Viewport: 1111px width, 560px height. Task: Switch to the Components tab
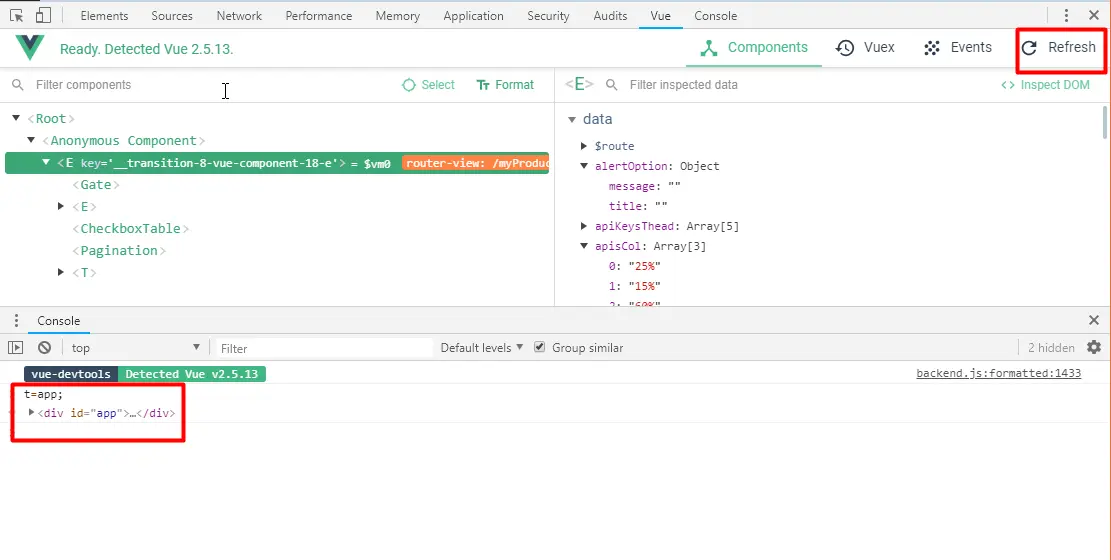(754, 47)
